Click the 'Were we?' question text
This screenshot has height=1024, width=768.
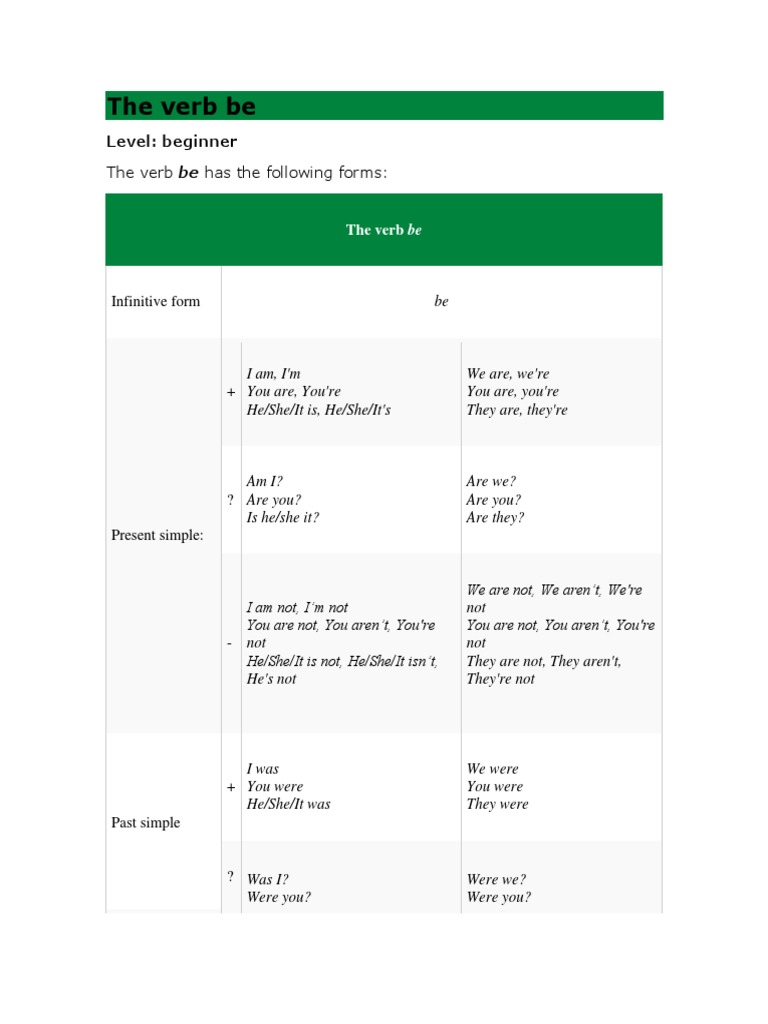tap(496, 880)
